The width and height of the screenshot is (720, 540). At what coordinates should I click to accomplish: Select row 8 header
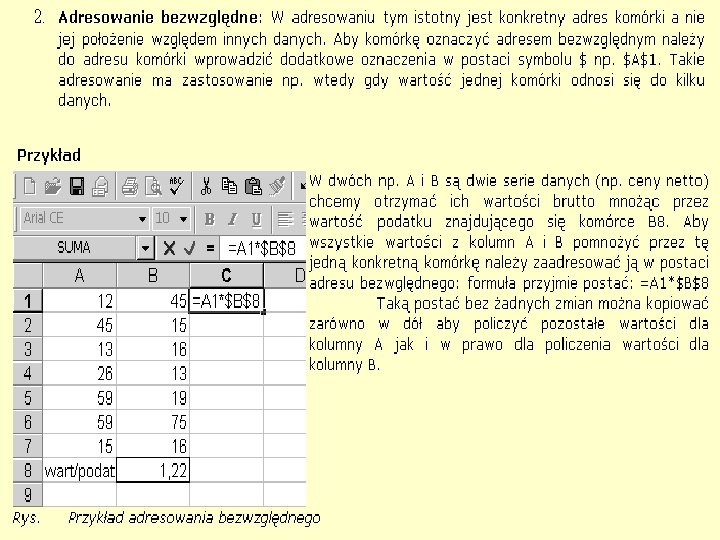[28, 470]
